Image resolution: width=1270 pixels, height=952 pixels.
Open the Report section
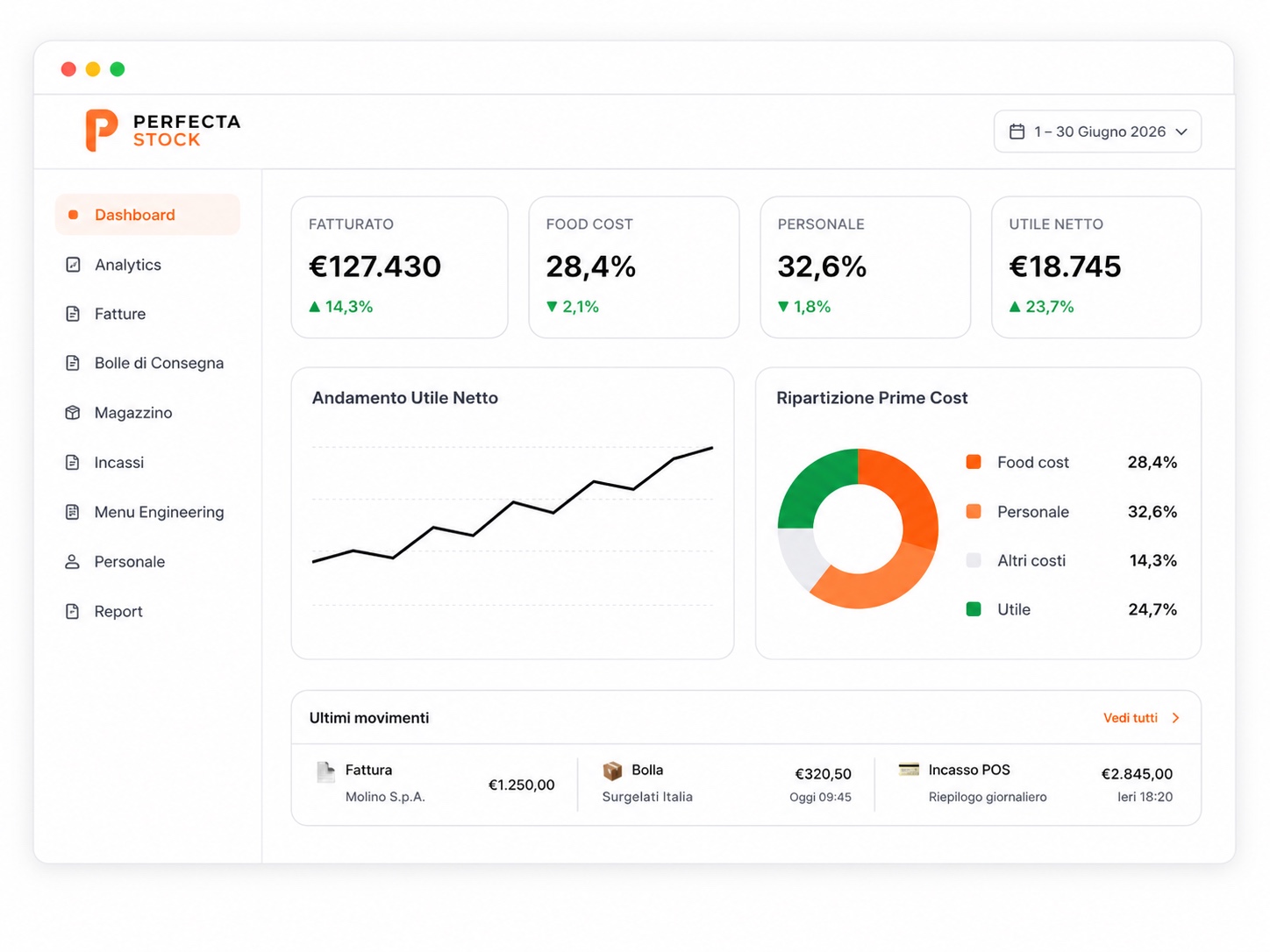coord(147,611)
